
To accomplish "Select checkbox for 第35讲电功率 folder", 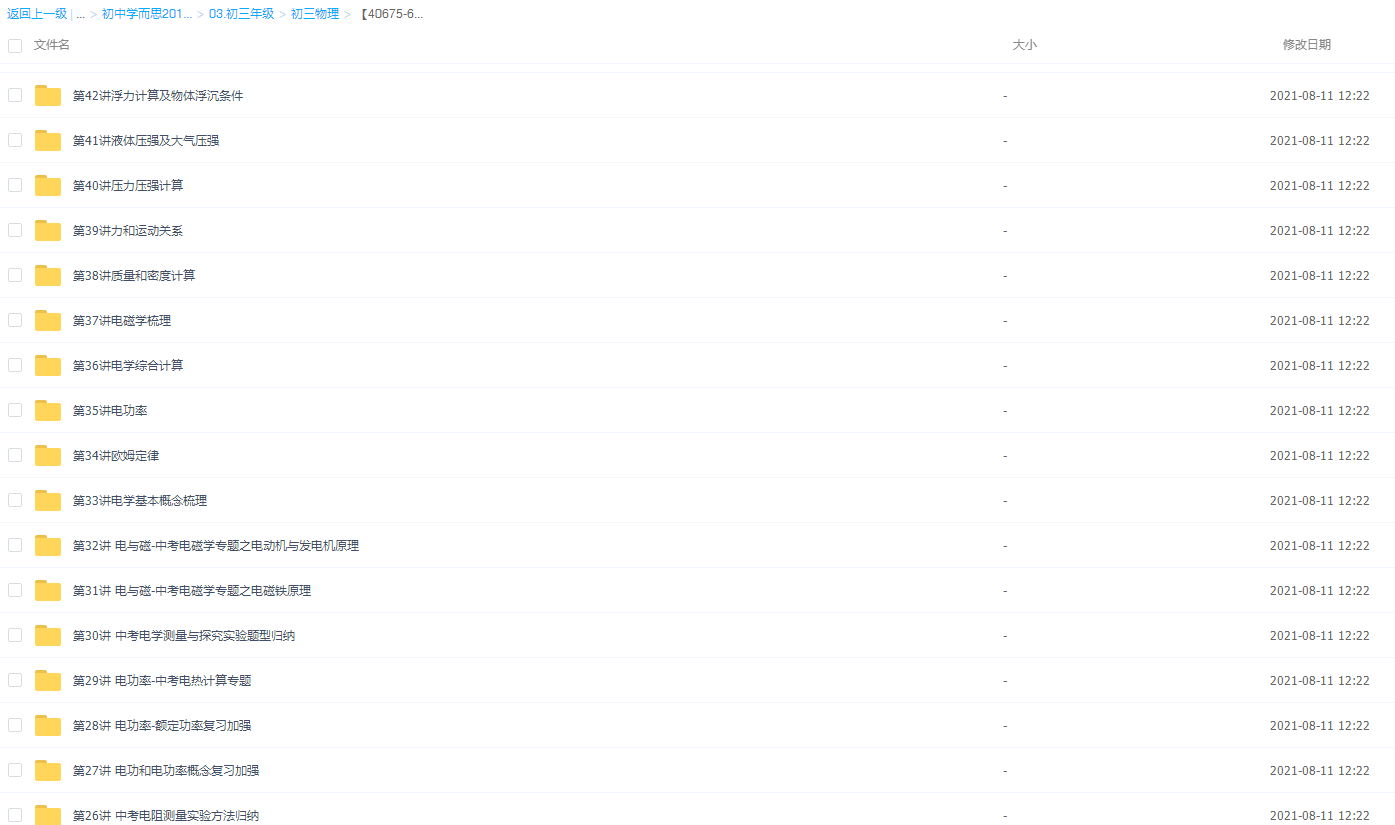I will (15, 410).
